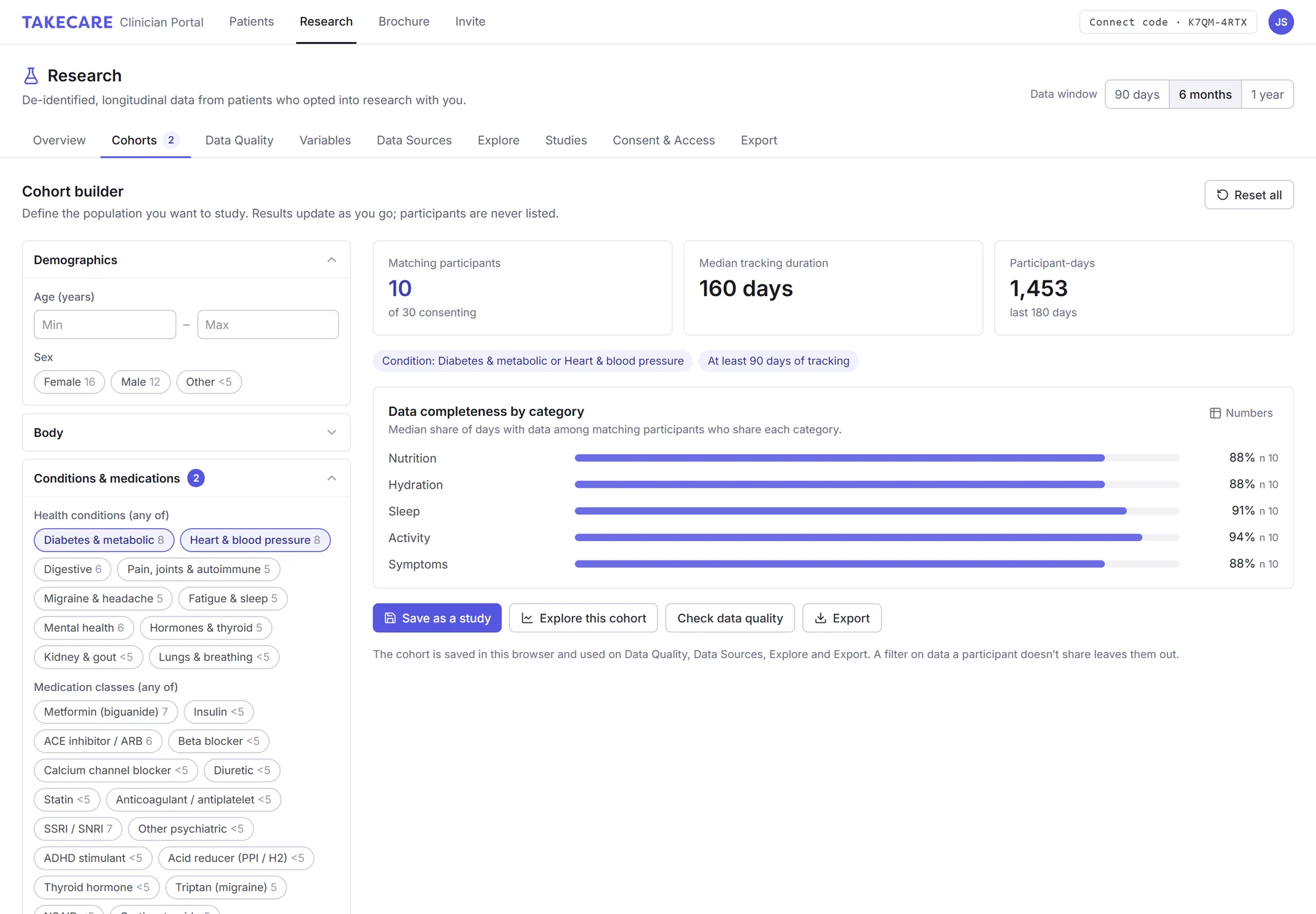This screenshot has height=914, width=1316.
Task: Select the 6 months data window
Action: pyautogui.click(x=1205, y=94)
